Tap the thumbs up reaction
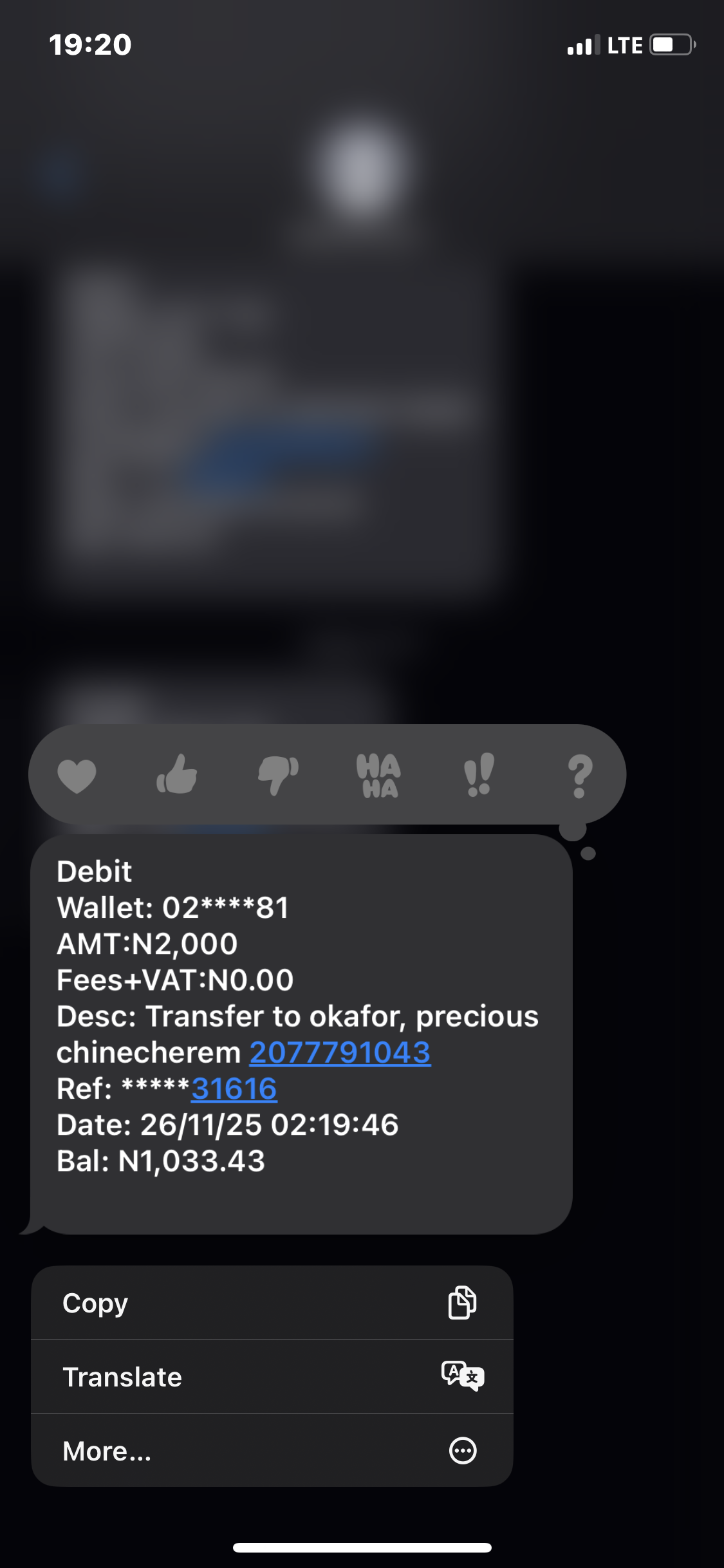 click(177, 774)
